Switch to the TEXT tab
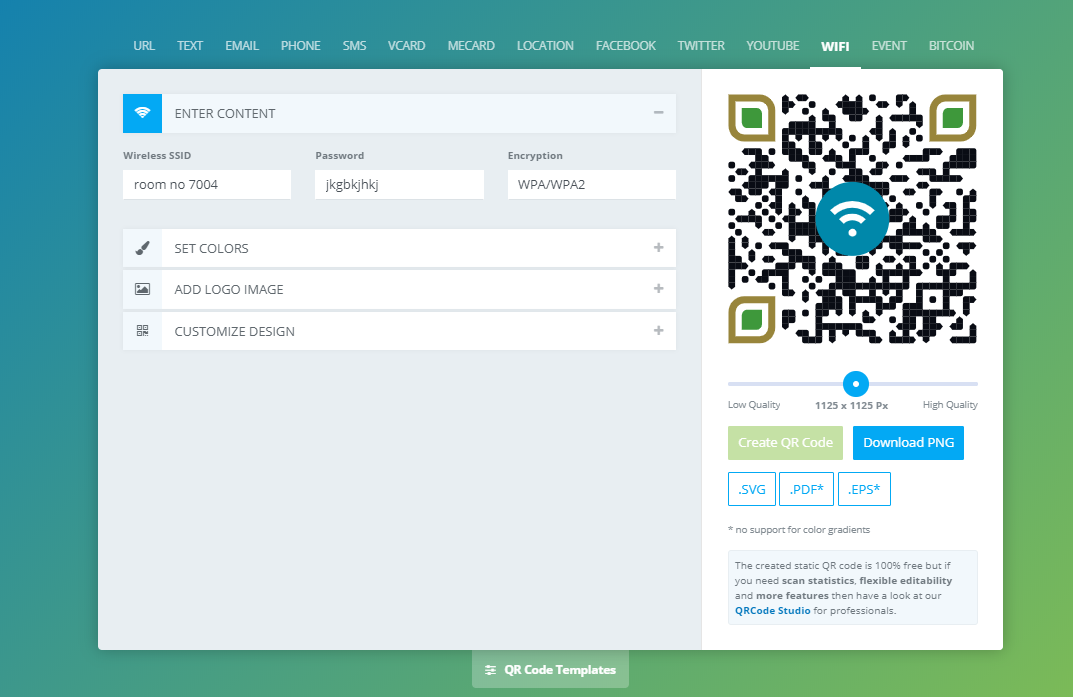Viewport: 1073px width, 697px height. pyautogui.click(x=190, y=46)
